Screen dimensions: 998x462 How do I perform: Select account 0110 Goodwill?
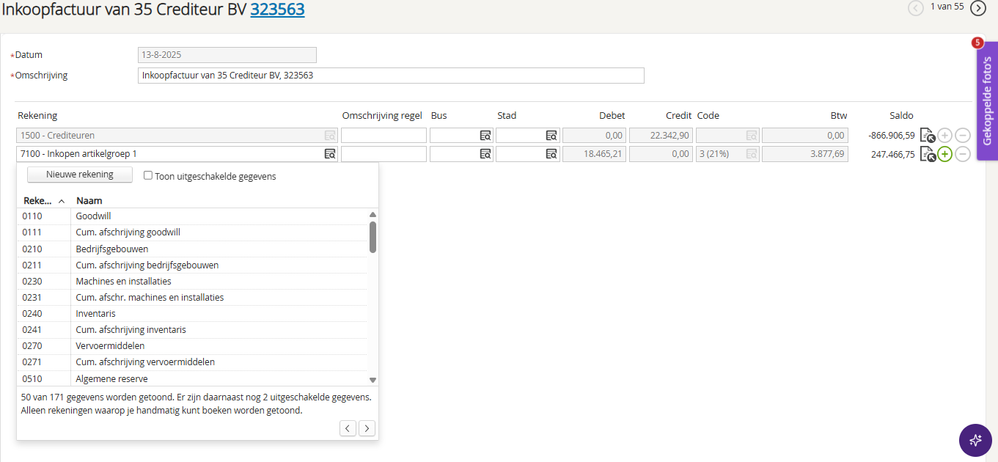coord(192,216)
